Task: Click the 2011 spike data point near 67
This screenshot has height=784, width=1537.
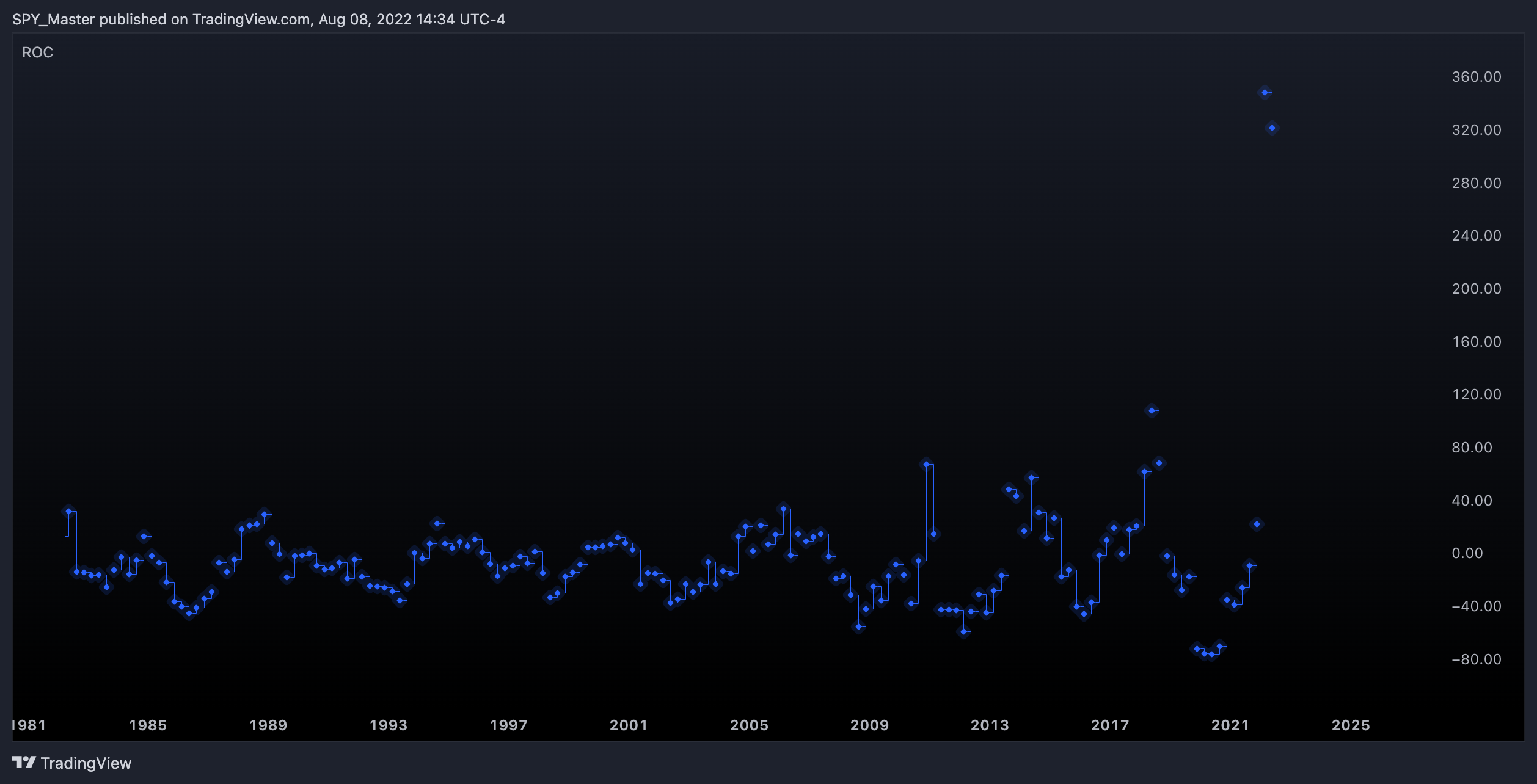Action: click(x=926, y=464)
